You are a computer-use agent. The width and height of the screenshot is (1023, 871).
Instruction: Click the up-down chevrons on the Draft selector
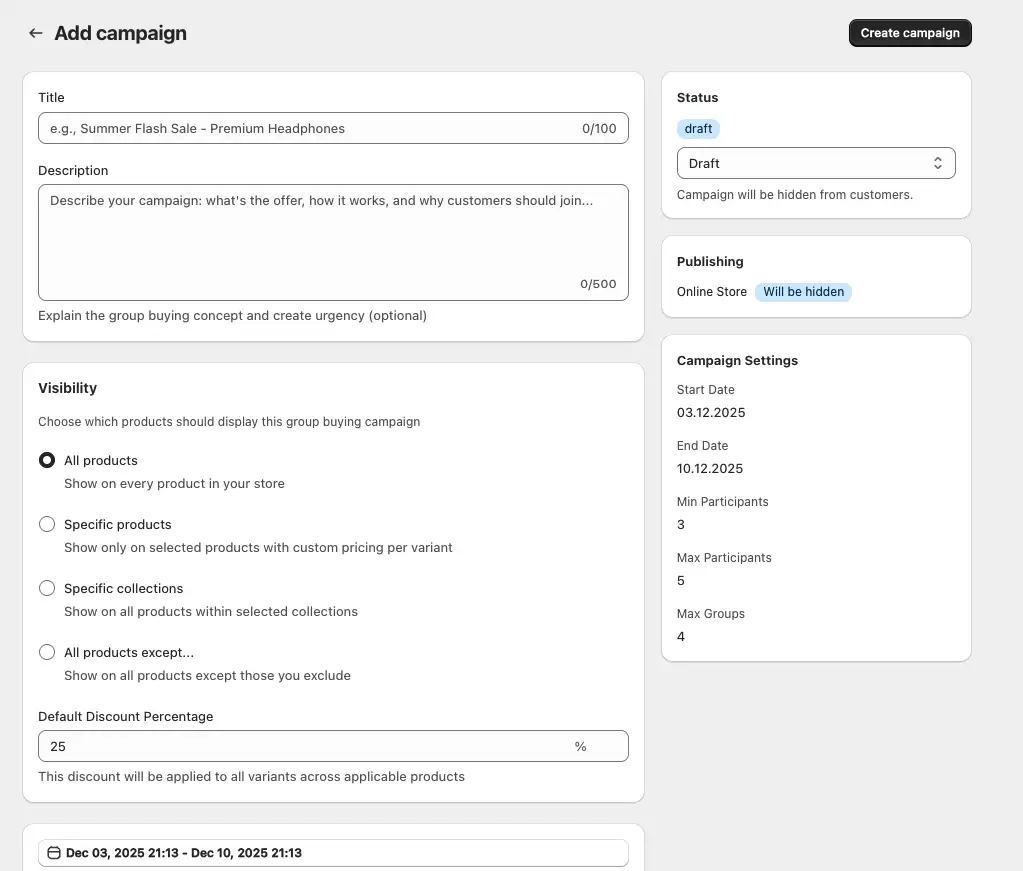pyautogui.click(x=937, y=162)
